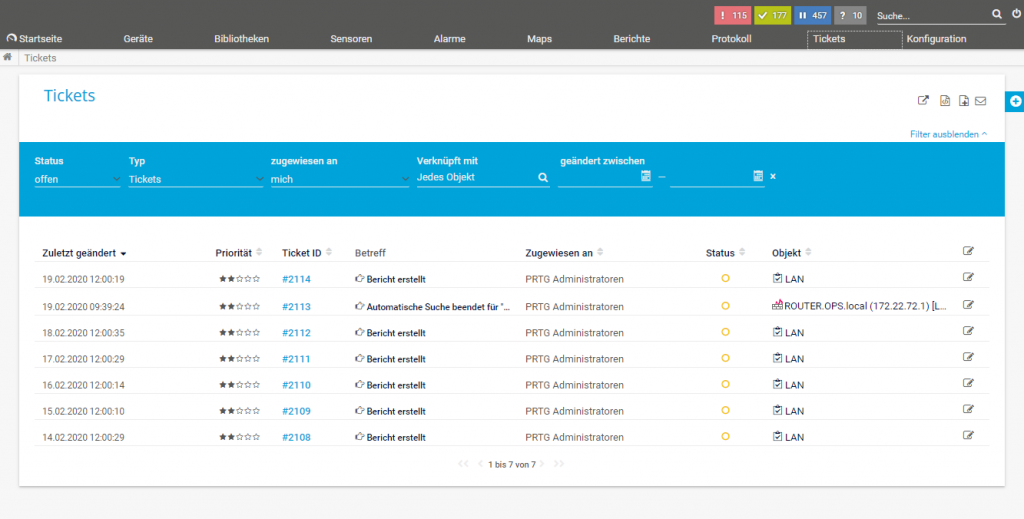Open the Status filter dropdown

coord(77,179)
